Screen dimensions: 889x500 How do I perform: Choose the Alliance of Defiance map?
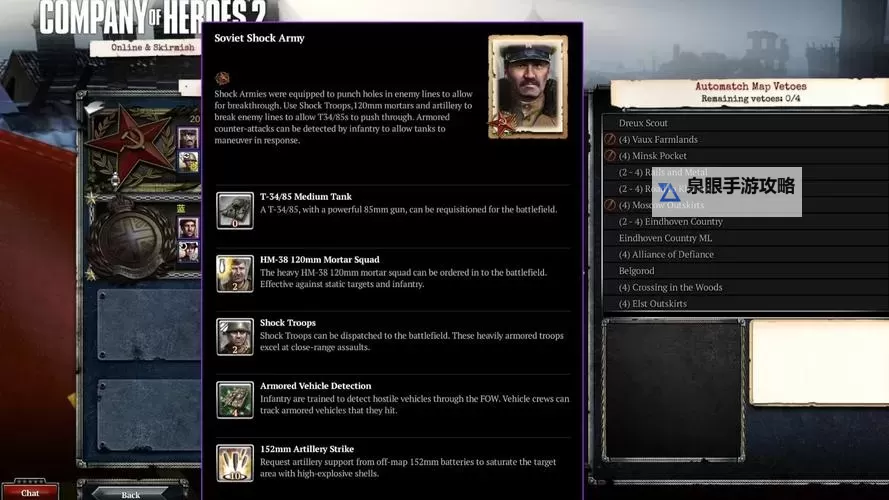click(666, 254)
